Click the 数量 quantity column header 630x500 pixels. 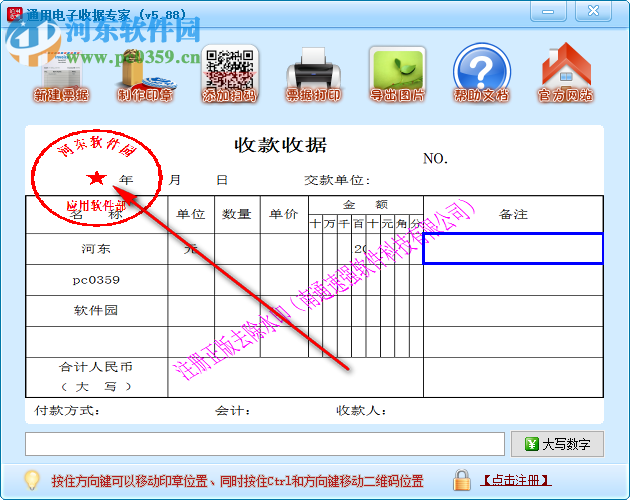pos(237,214)
